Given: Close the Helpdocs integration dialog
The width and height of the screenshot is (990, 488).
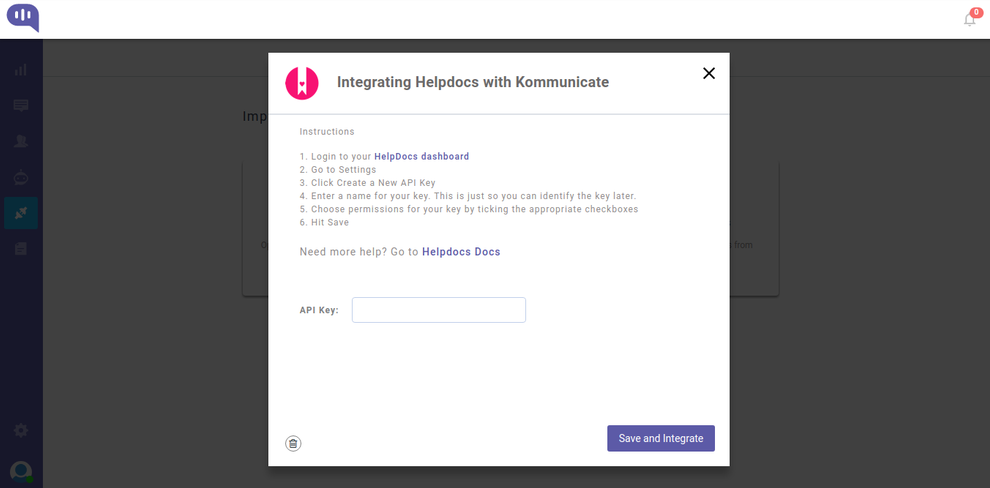Looking at the screenshot, I should [x=709, y=73].
